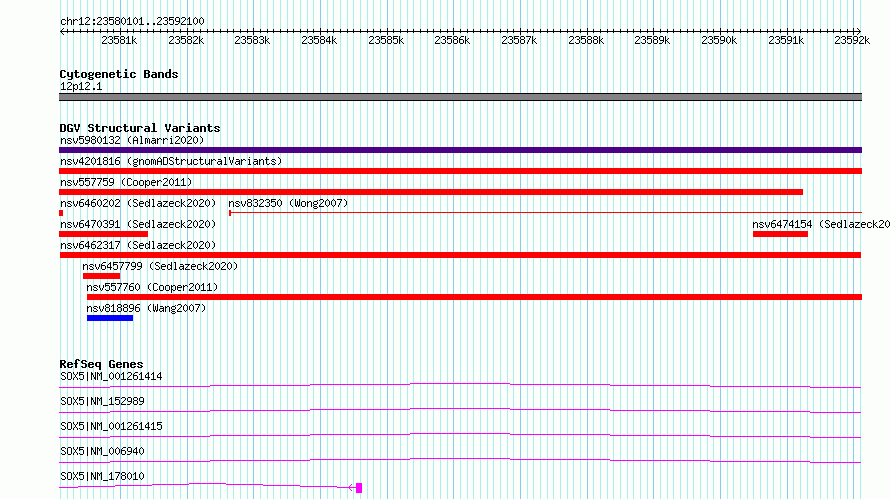The width and height of the screenshot is (890, 499).
Task: Select the SOX5|NM_006940 intron line
Action: 460,460
